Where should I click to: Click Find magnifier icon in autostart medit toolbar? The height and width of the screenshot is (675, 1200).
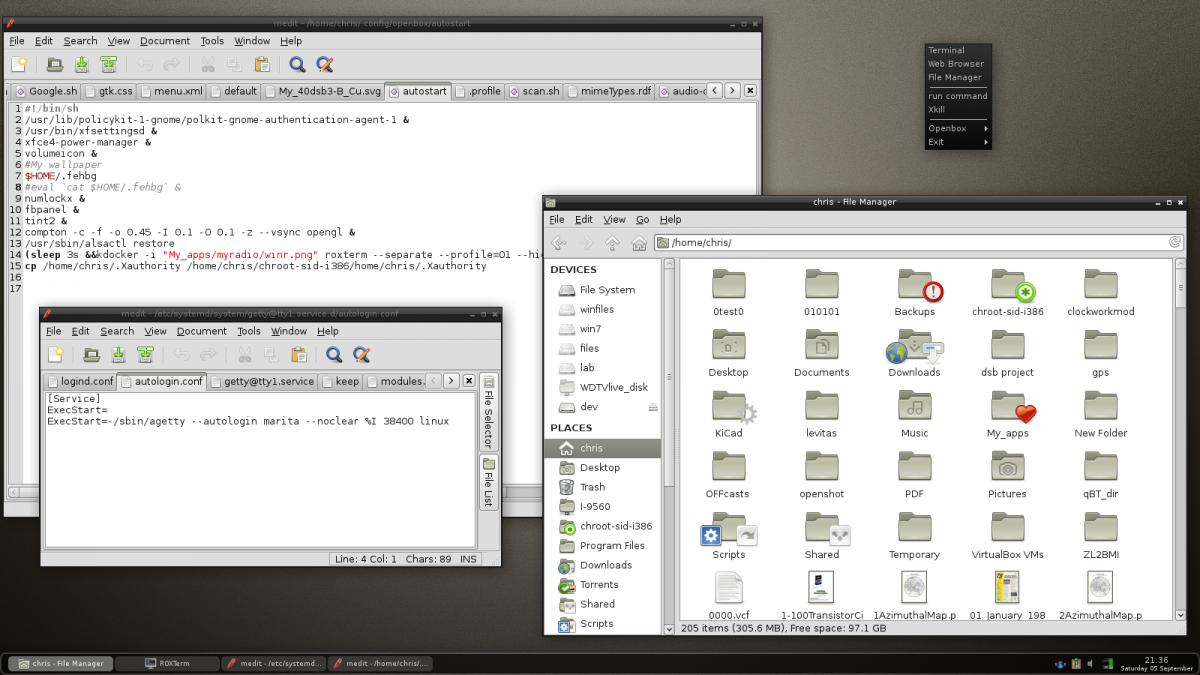click(x=297, y=65)
